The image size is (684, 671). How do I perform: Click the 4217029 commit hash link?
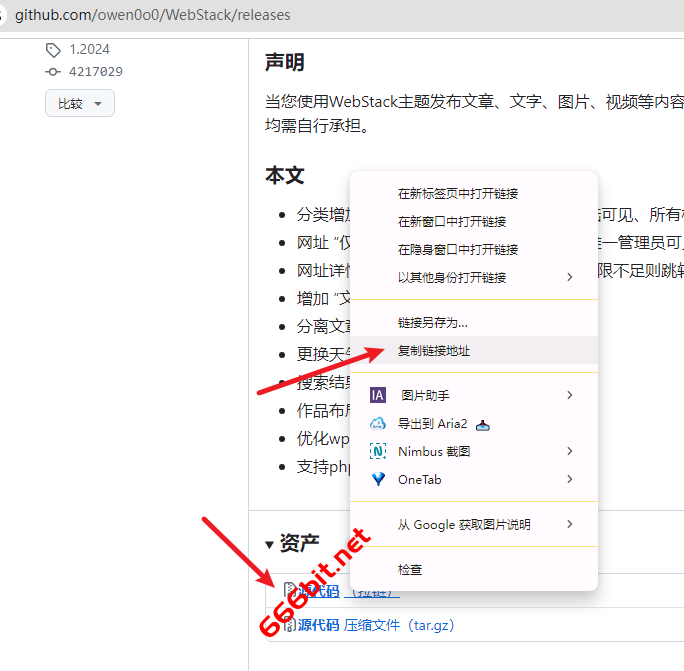click(x=96, y=72)
